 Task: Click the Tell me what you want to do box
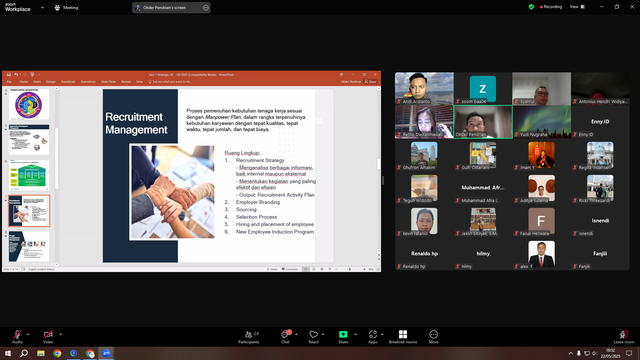coord(170,82)
